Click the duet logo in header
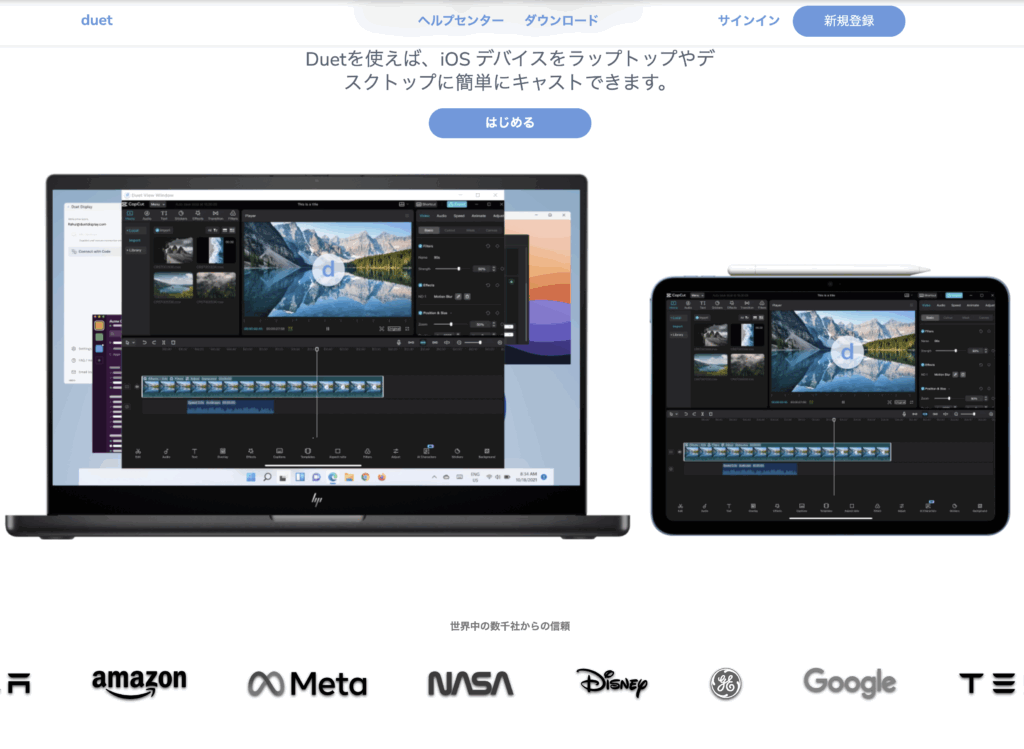The height and width of the screenshot is (749, 1024). point(97,21)
